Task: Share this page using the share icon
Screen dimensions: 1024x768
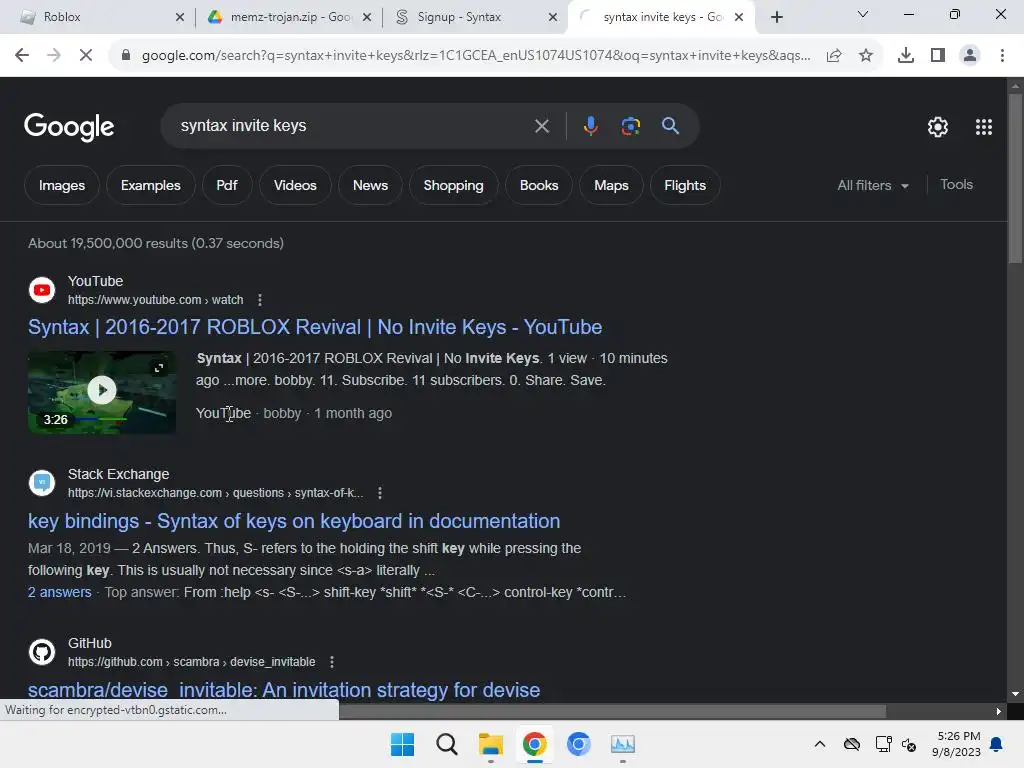Action: pyautogui.click(x=834, y=56)
